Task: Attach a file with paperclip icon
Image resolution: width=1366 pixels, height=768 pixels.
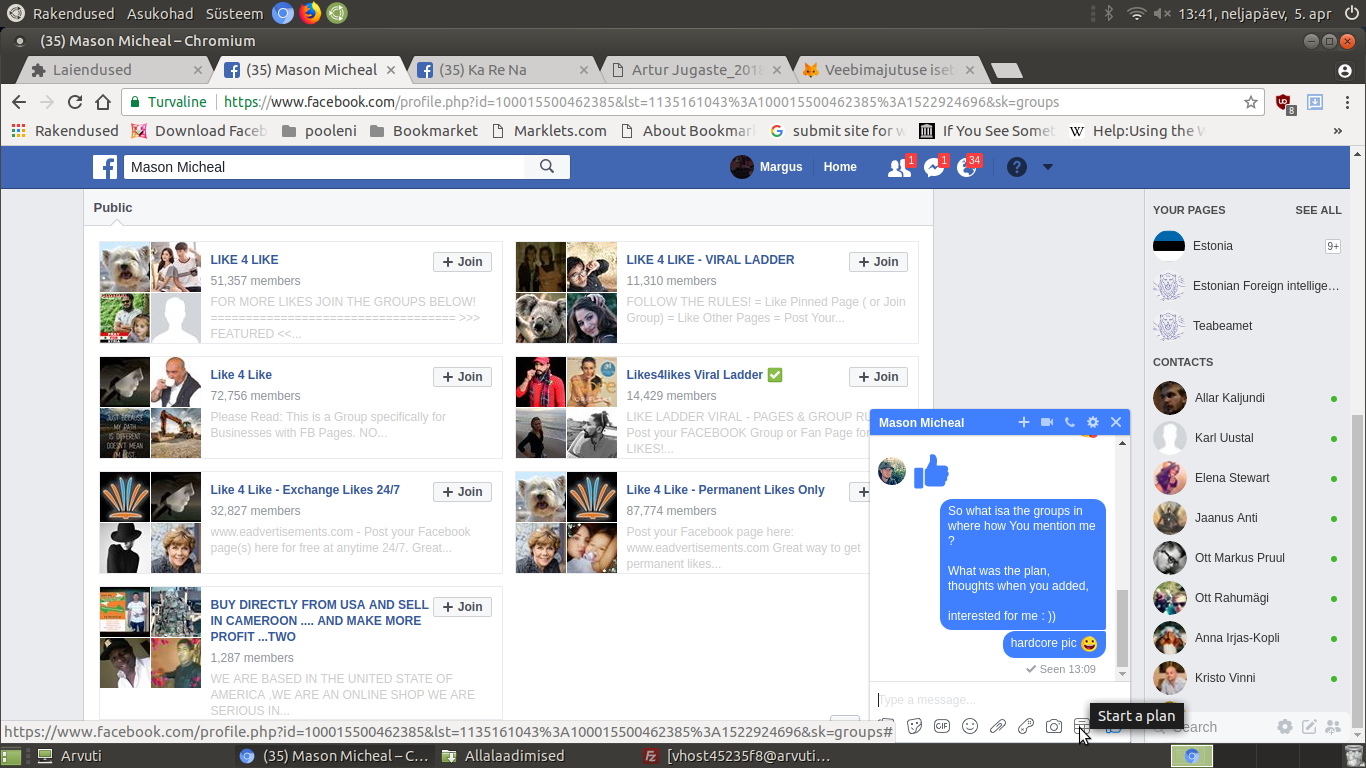Action: point(998,727)
